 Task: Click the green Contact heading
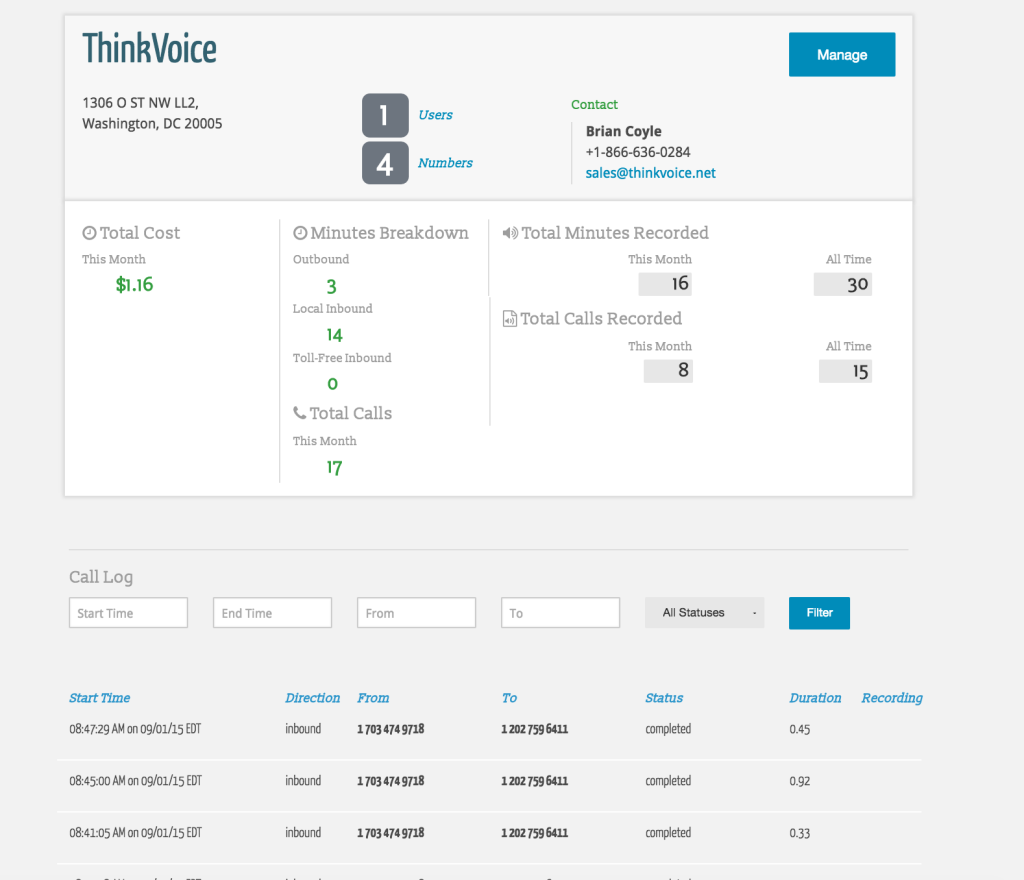[594, 104]
